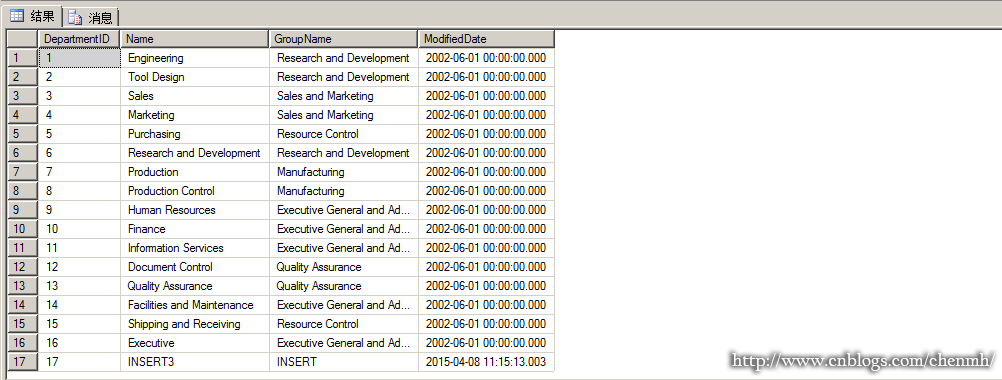The width and height of the screenshot is (1002, 380).
Task: Select the GroupName column header
Action: click(x=344, y=39)
